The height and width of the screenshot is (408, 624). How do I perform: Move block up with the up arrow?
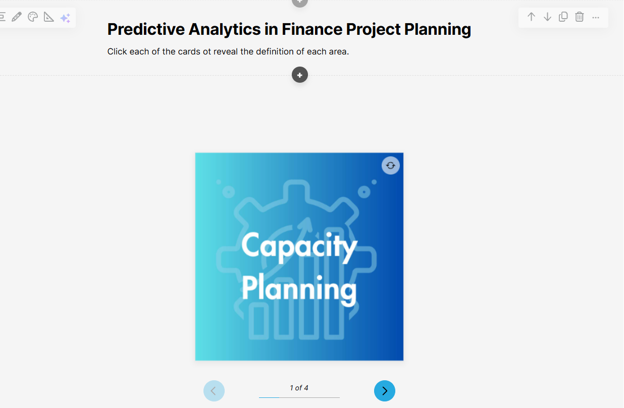531,17
